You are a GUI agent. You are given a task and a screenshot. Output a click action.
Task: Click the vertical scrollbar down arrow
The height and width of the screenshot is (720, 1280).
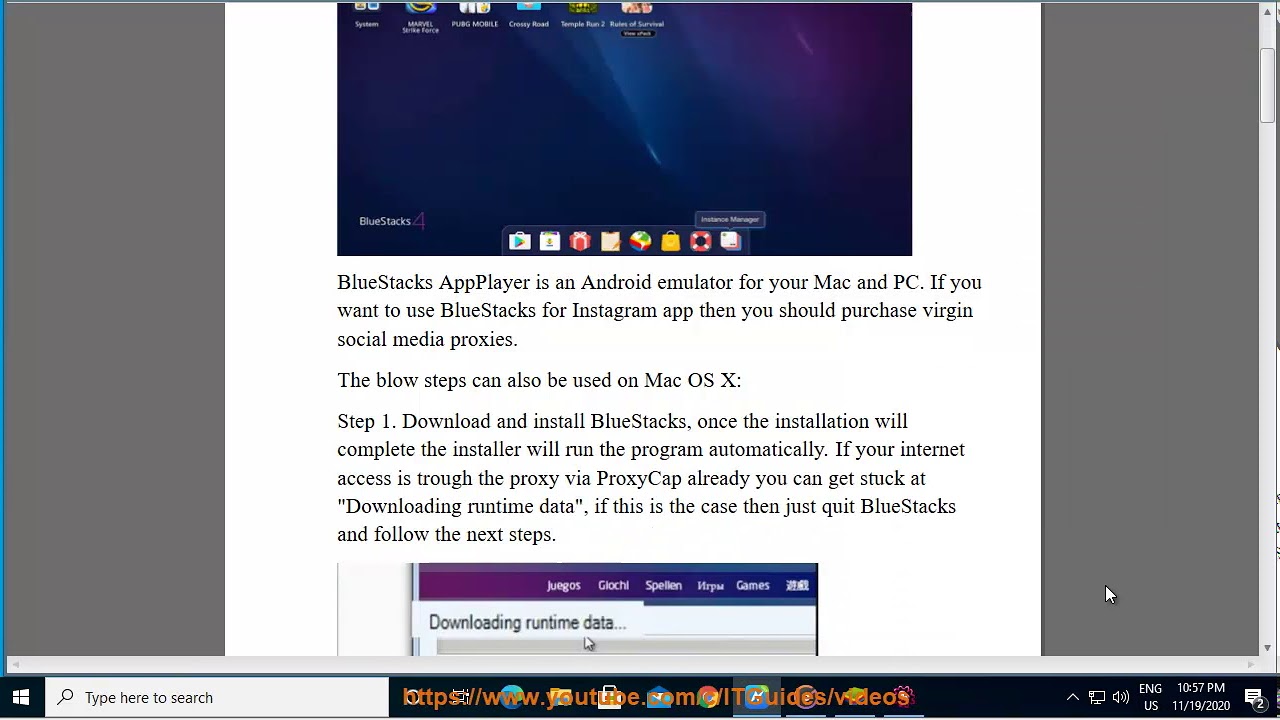[1268, 648]
